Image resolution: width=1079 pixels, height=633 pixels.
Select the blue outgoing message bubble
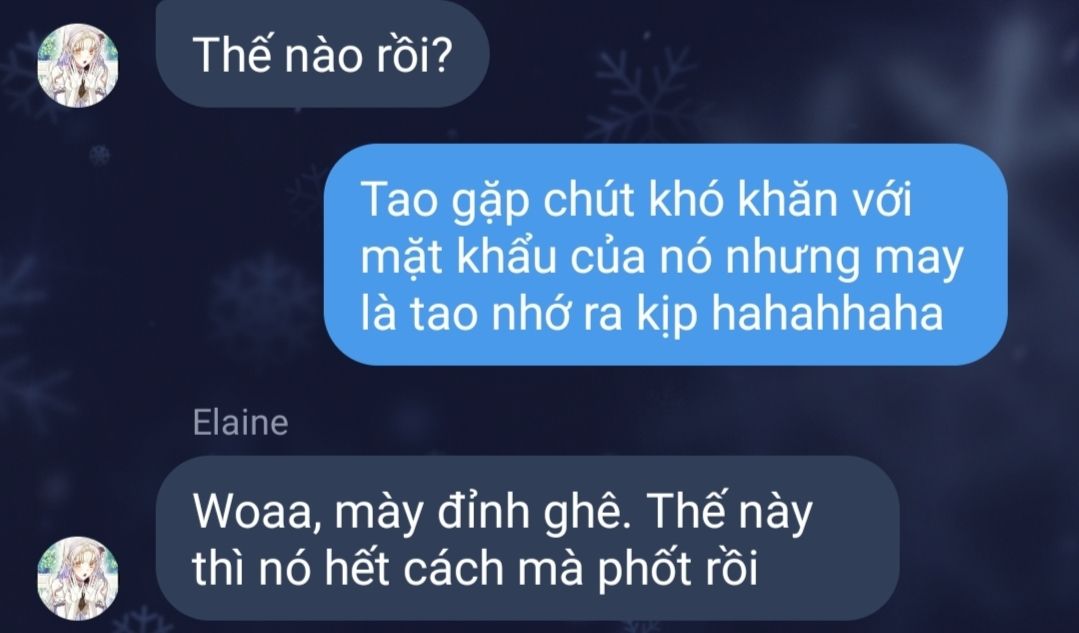pyautogui.click(x=665, y=255)
